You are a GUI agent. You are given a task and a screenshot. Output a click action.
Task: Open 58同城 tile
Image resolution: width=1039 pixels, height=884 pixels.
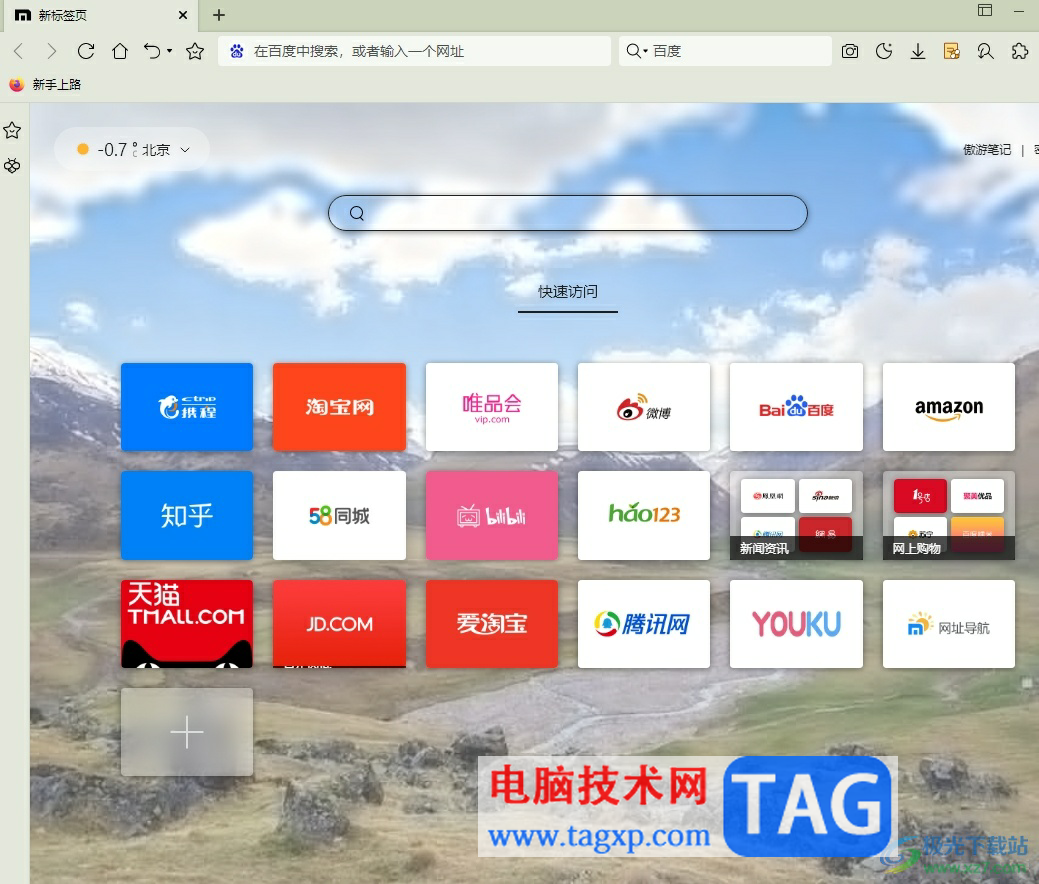(x=339, y=516)
